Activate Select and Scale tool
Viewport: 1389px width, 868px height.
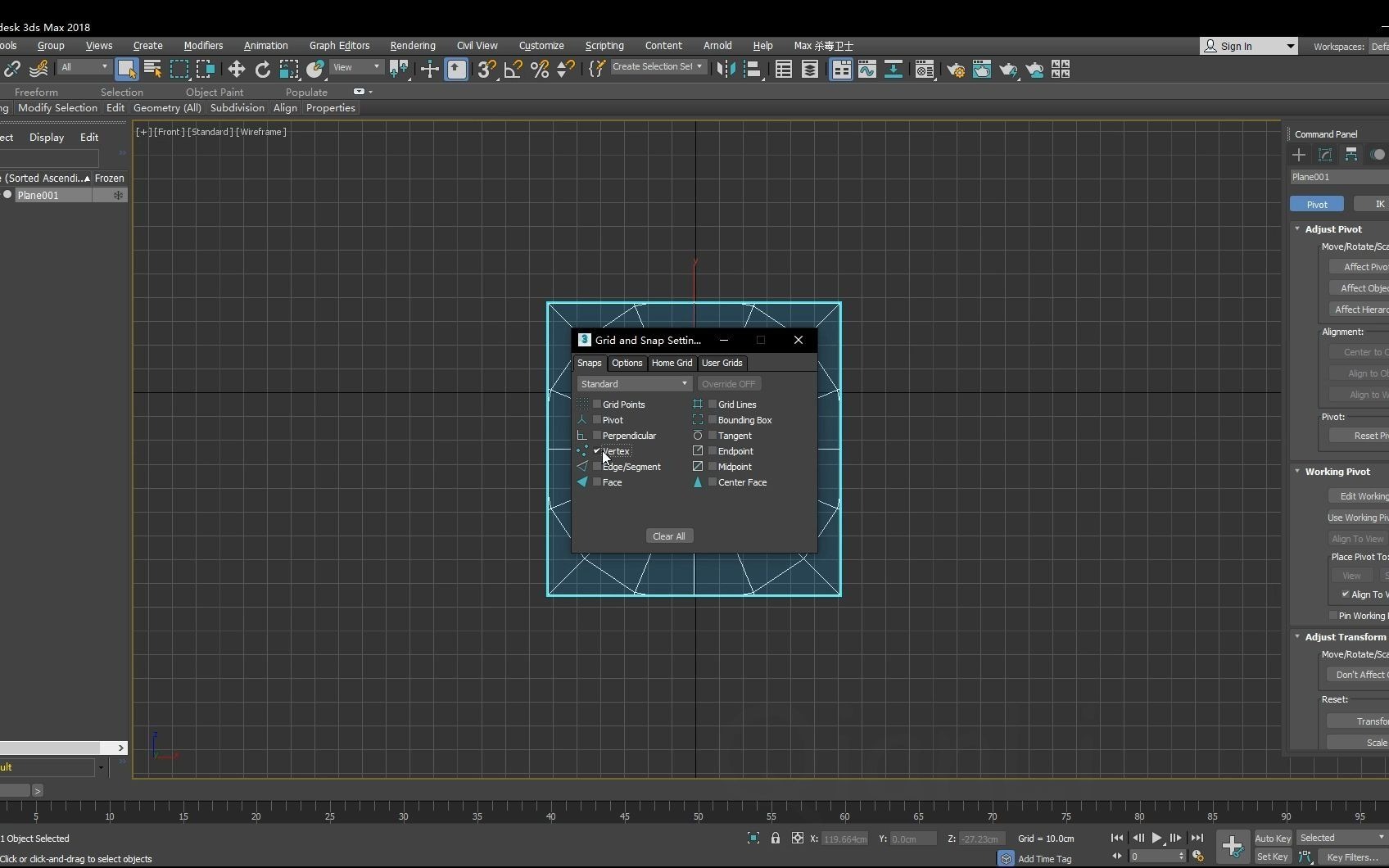(288, 70)
